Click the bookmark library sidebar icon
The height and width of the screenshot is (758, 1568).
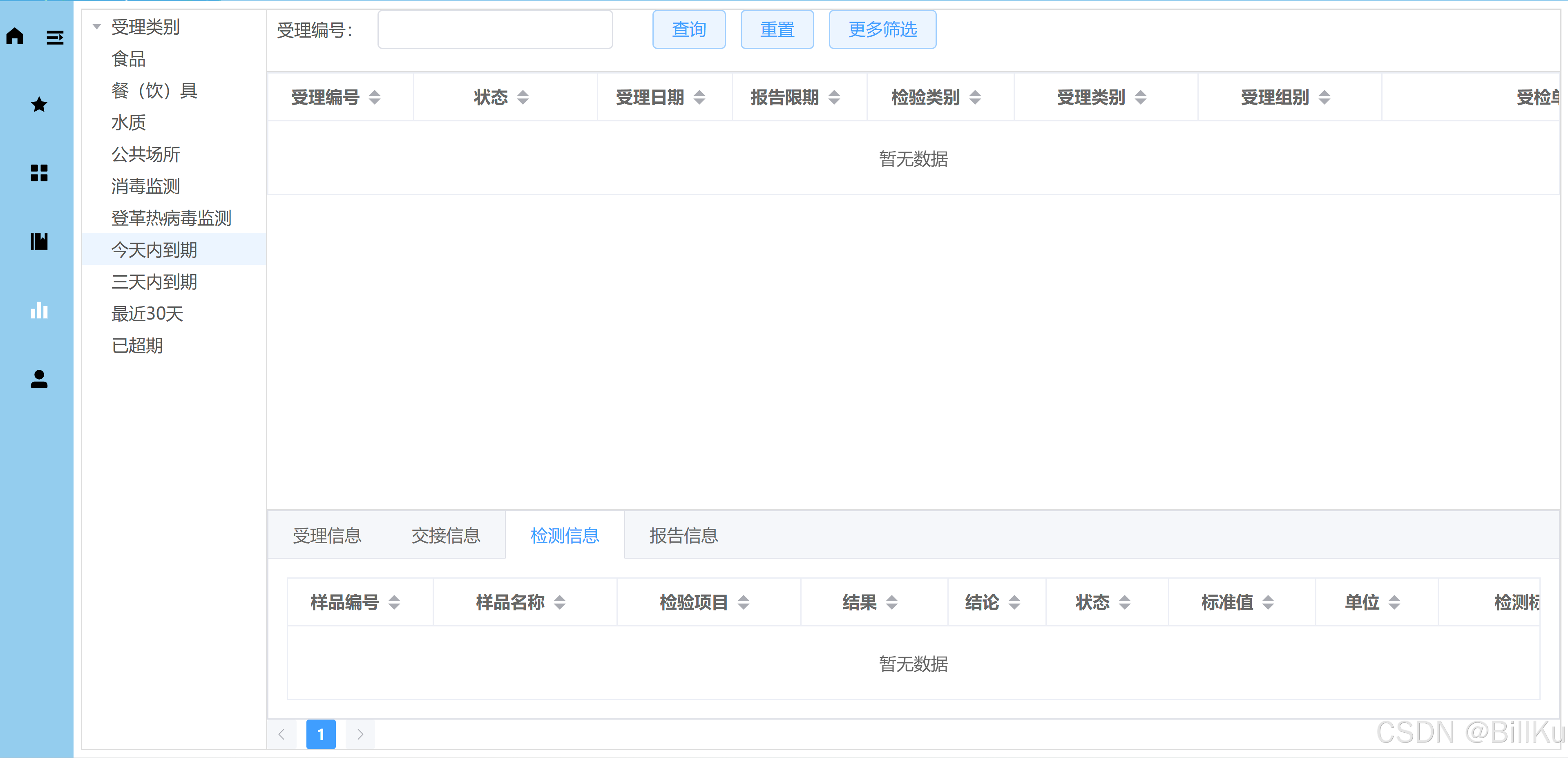[x=39, y=241]
